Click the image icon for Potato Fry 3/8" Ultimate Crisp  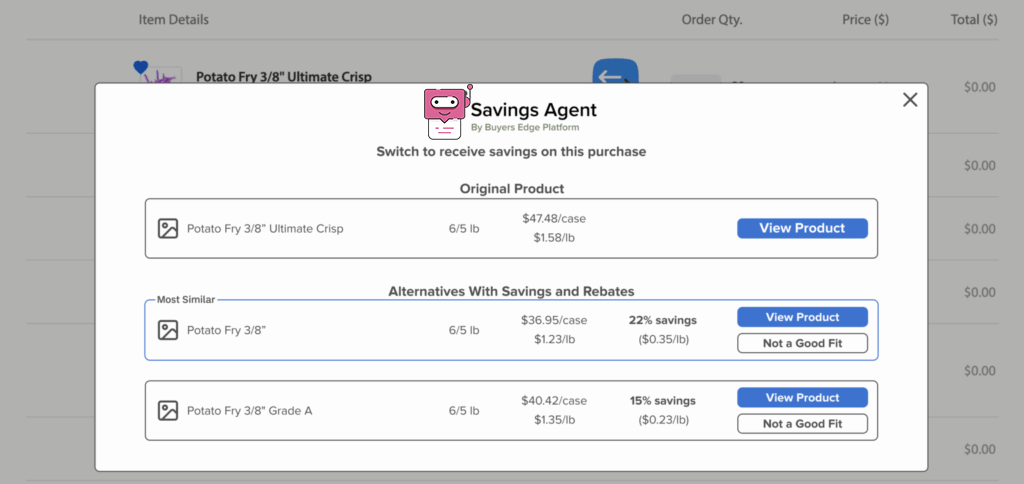click(168, 229)
